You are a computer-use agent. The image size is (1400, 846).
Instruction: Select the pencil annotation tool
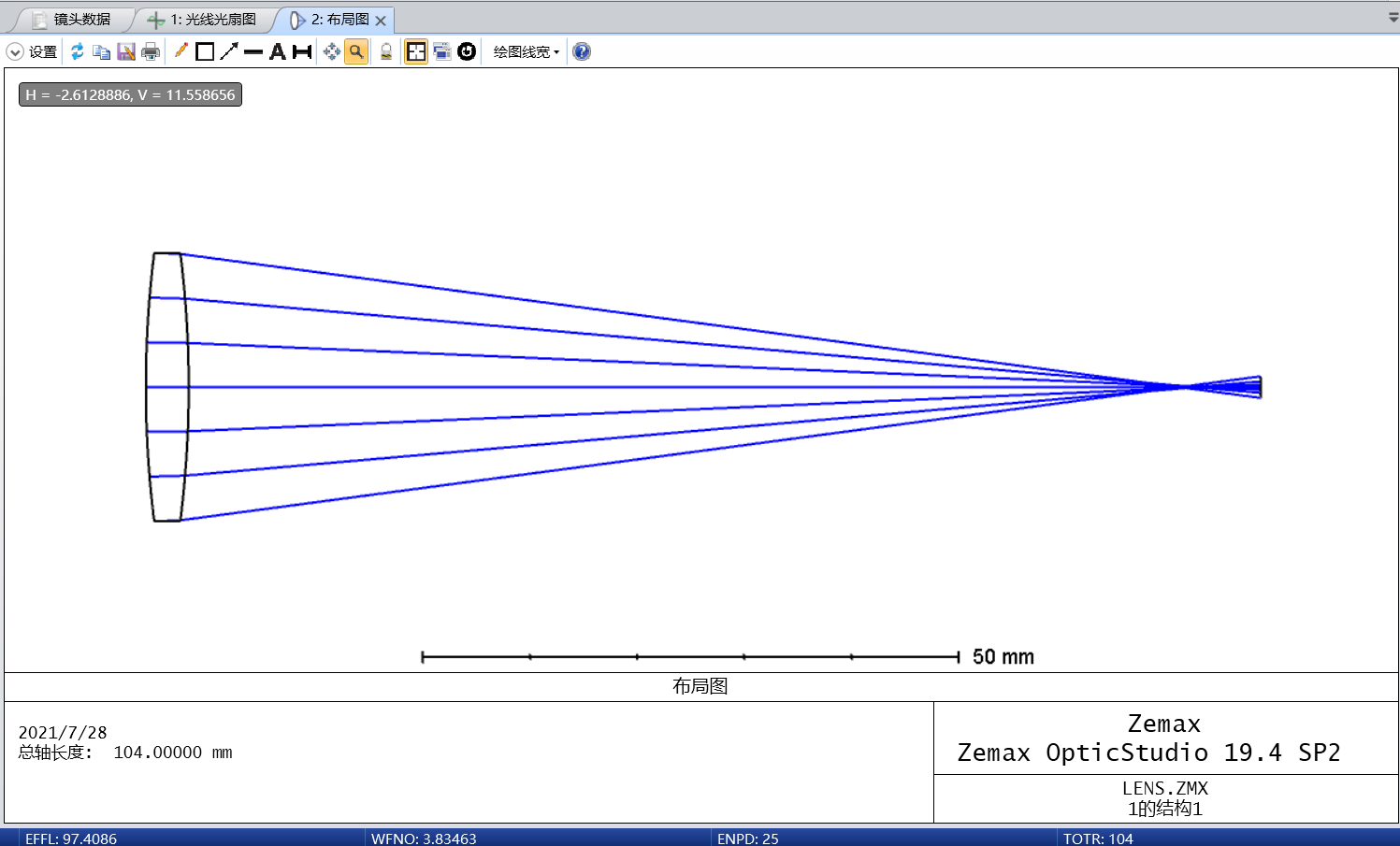180,51
